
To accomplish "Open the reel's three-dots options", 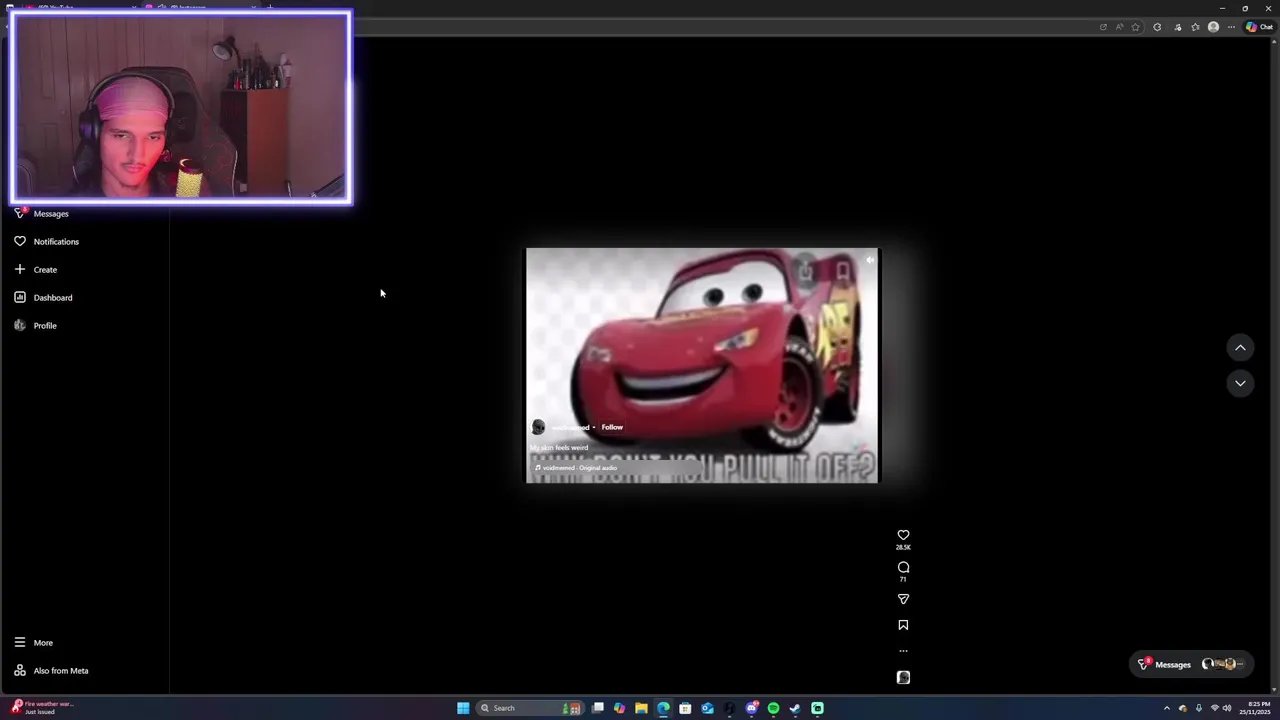I will [903, 651].
